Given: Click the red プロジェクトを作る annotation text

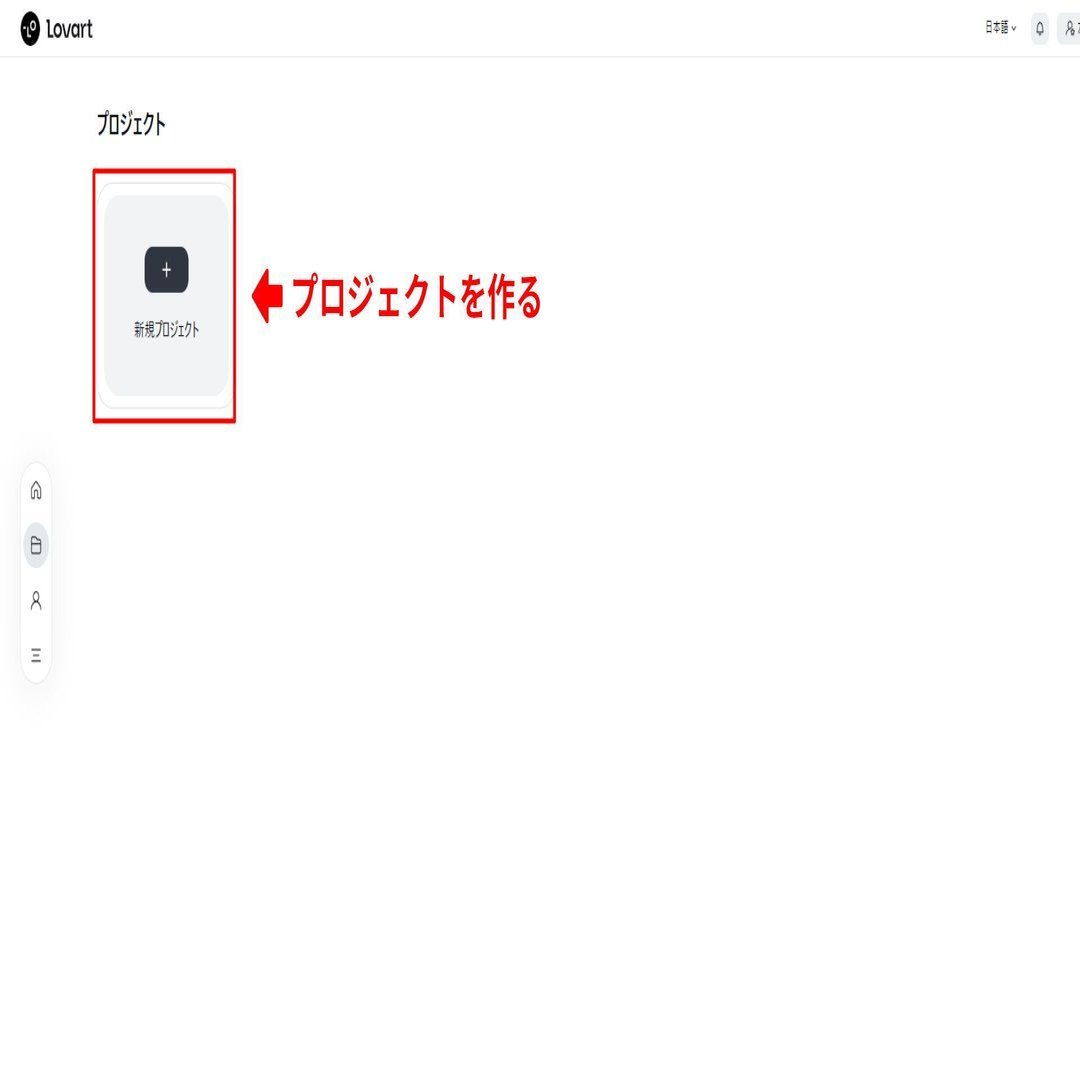Looking at the screenshot, I should 417,296.
